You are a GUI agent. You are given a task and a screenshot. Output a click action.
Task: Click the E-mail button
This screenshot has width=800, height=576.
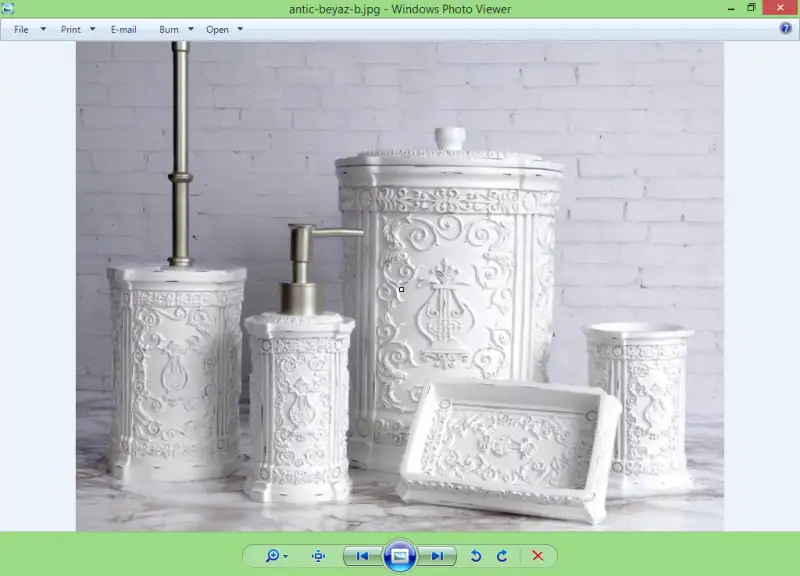click(x=124, y=30)
